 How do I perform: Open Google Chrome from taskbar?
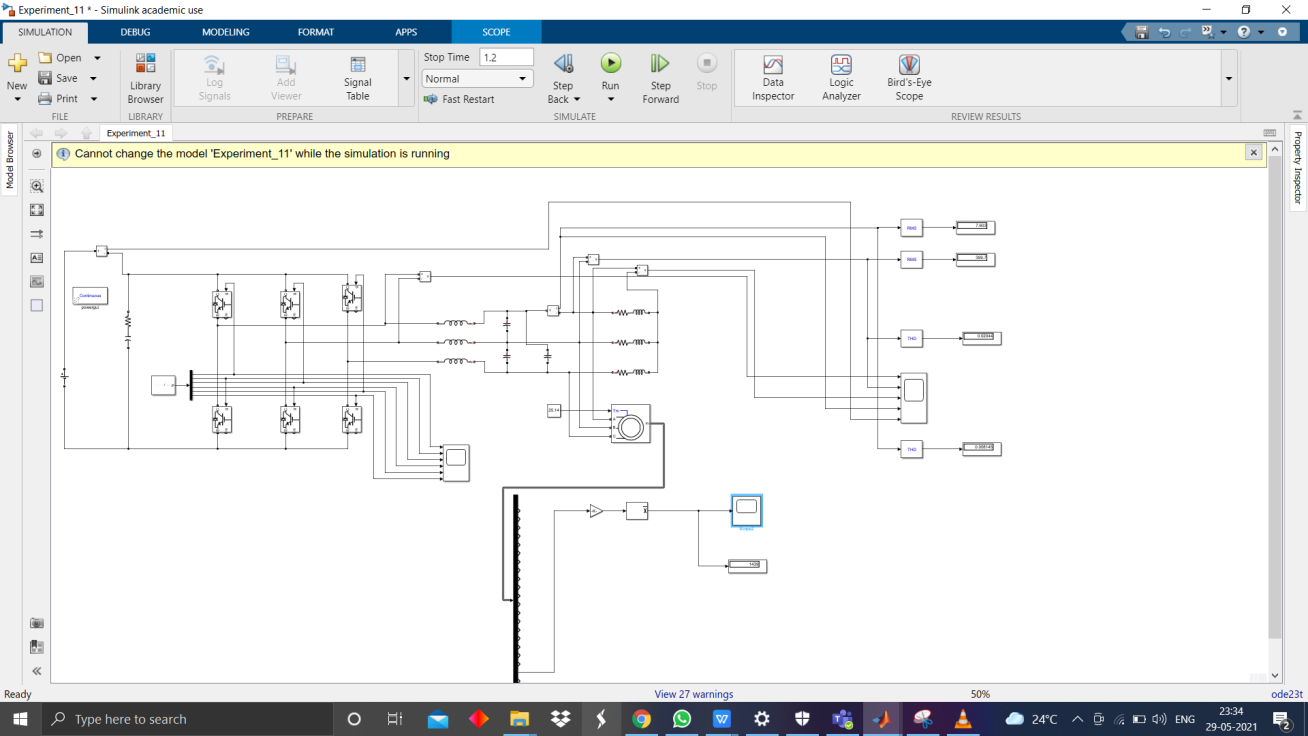pyautogui.click(x=641, y=719)
